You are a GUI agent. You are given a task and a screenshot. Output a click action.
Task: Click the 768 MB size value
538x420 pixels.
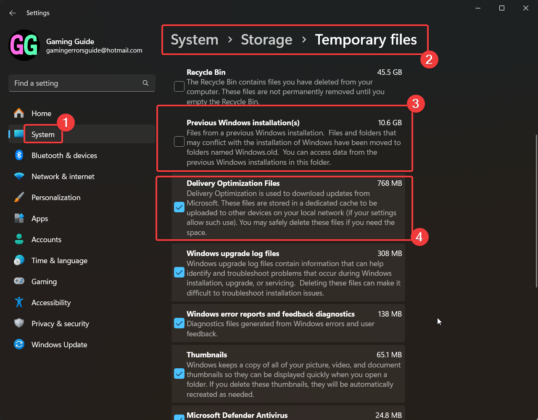[389, 183]
